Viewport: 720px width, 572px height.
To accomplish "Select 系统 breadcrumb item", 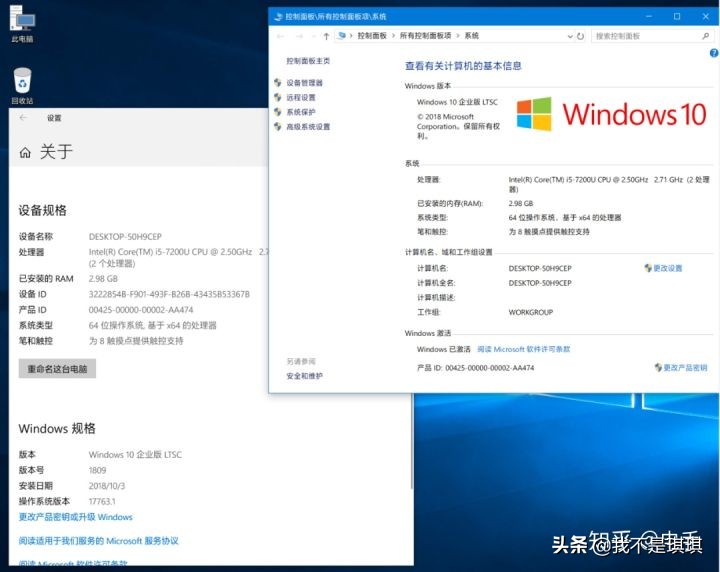I will click(x=472, y=36).
